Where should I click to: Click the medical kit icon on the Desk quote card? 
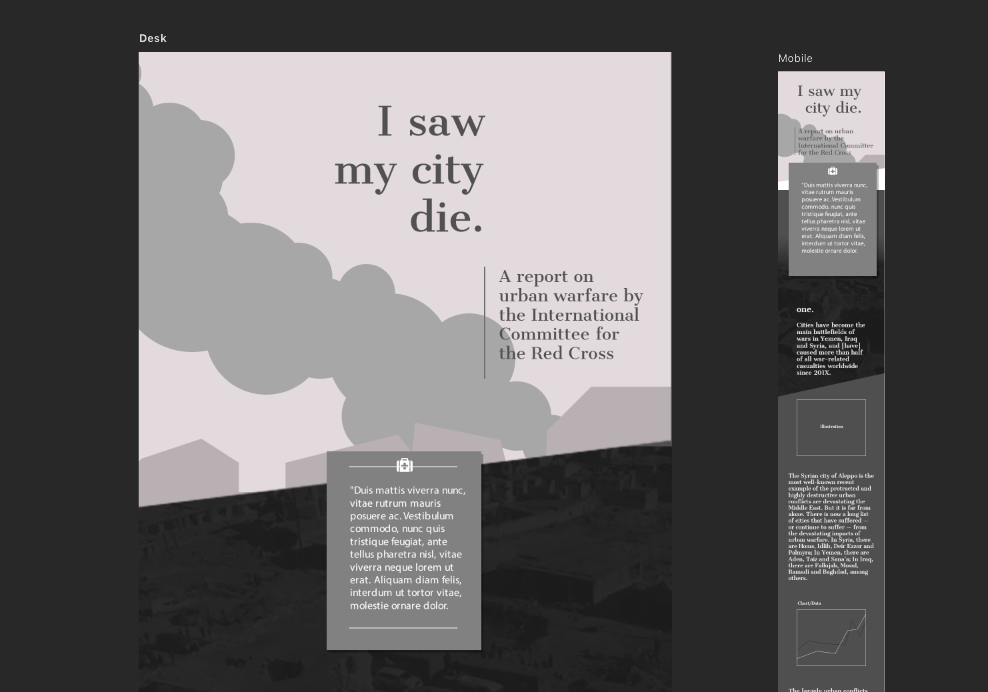pos(405,466)
